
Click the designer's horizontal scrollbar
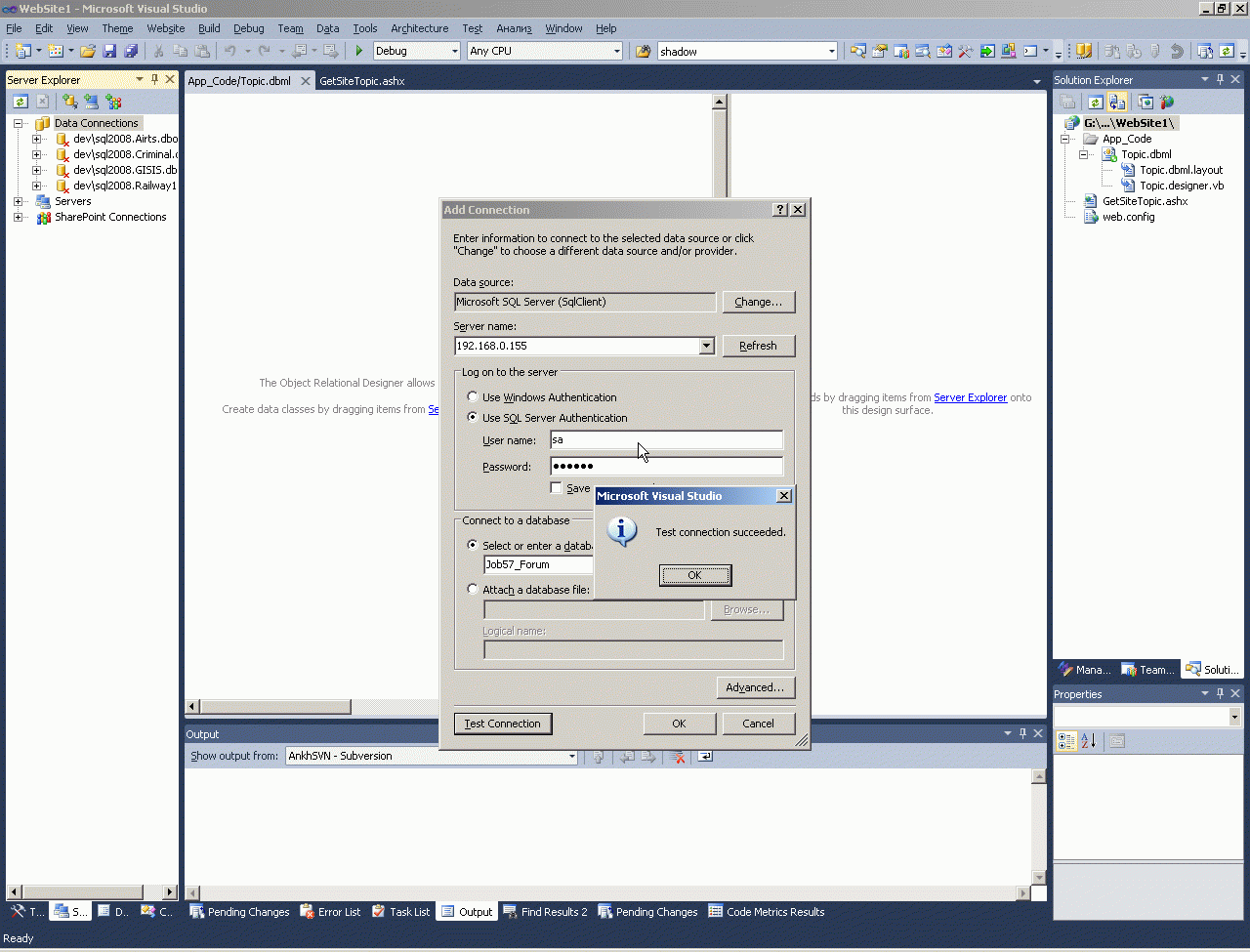(x=312, y=707)
